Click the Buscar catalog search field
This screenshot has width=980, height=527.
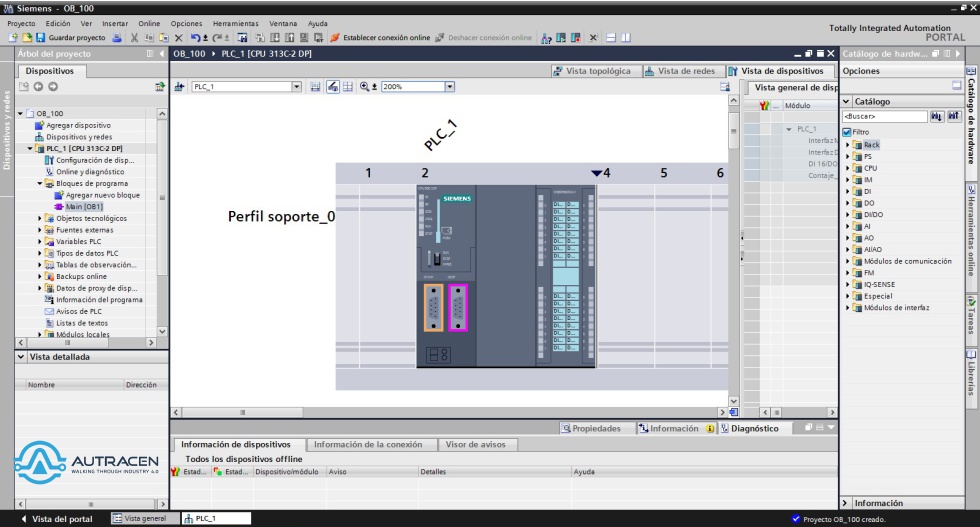click(x=884, y=116)
